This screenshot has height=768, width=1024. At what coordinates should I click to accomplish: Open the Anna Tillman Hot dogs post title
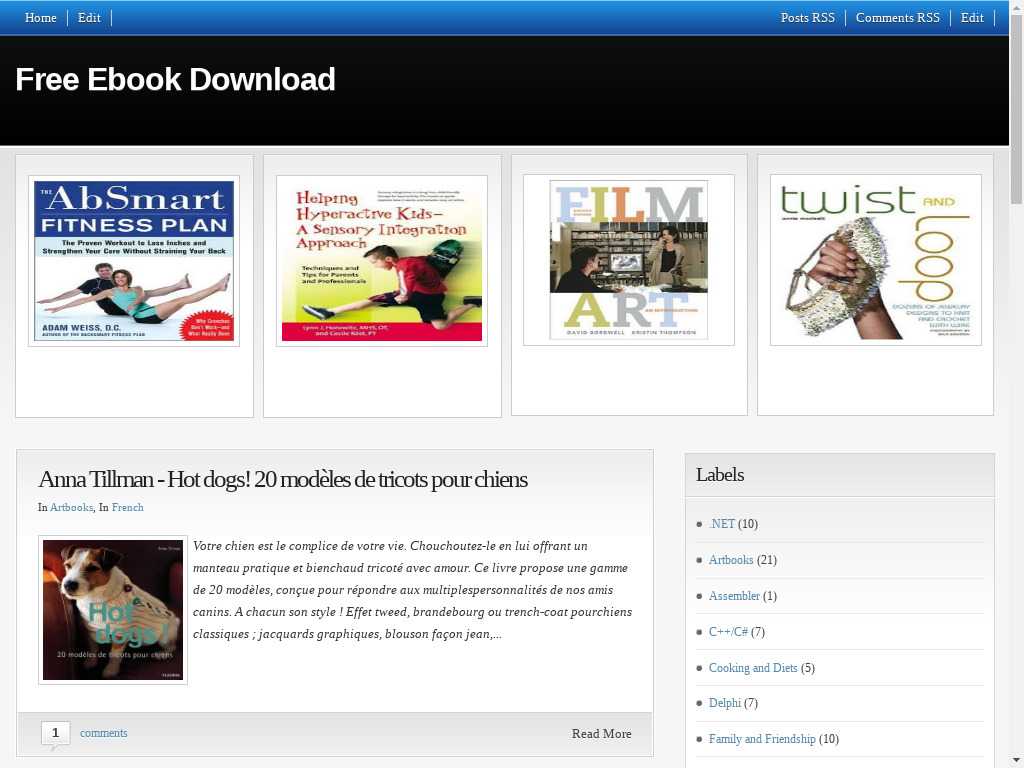[283, 479]
